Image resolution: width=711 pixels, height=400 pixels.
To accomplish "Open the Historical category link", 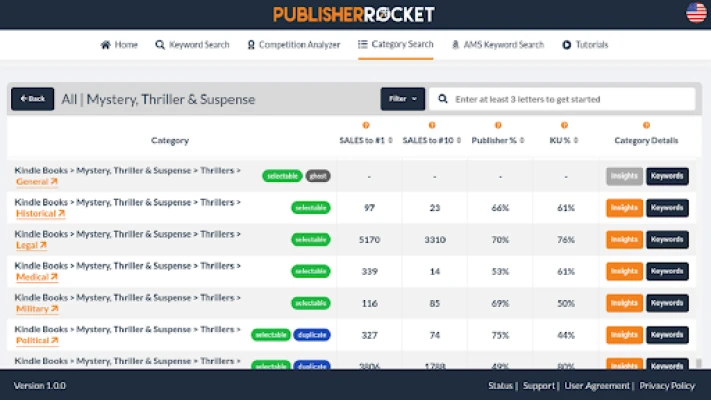I will [x=40, y=214].
